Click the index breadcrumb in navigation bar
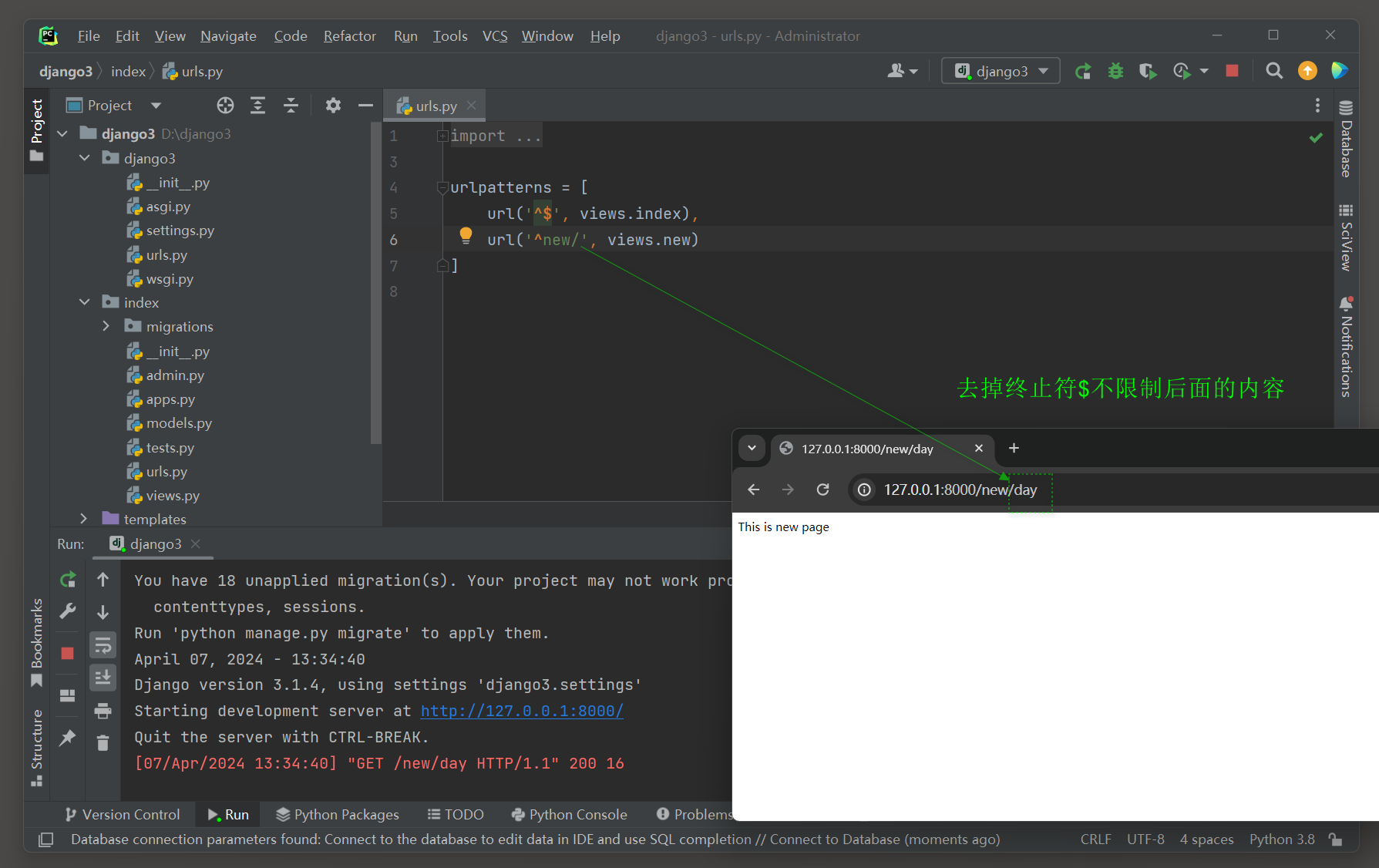The width and height of the screenshot is (1379, 868). point(128,72)
